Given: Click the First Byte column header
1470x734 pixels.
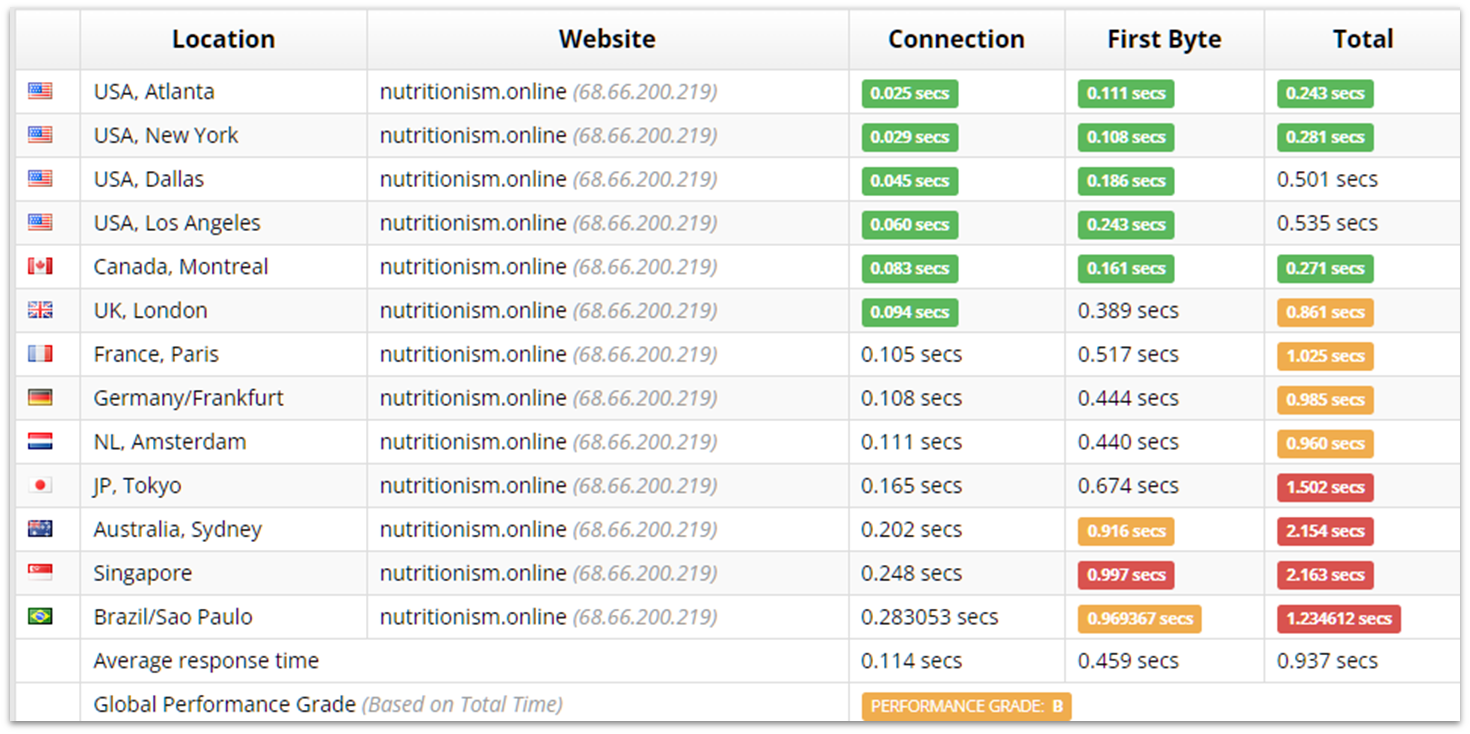Looking at the screenshot, I should coord(1164,39).
